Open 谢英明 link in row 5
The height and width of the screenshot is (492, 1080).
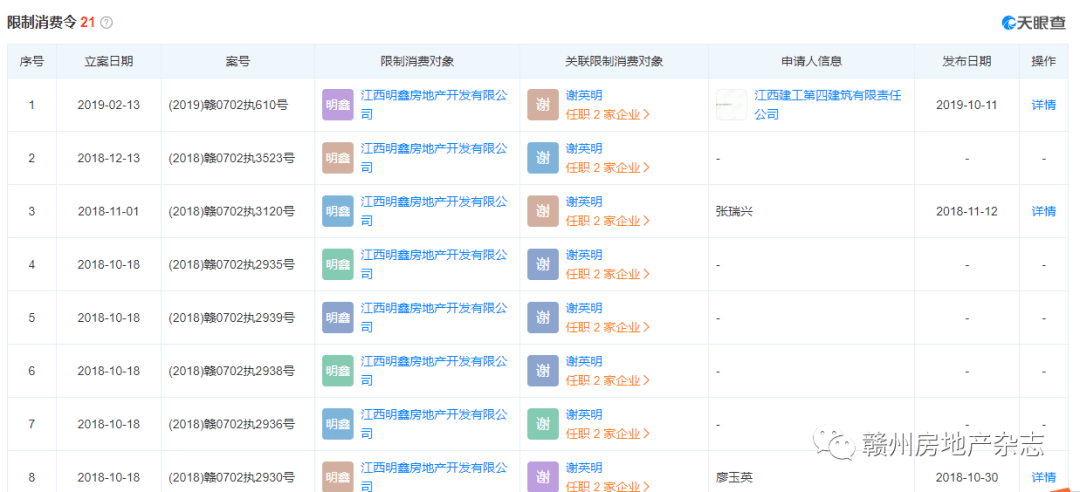tap(583, 308)
